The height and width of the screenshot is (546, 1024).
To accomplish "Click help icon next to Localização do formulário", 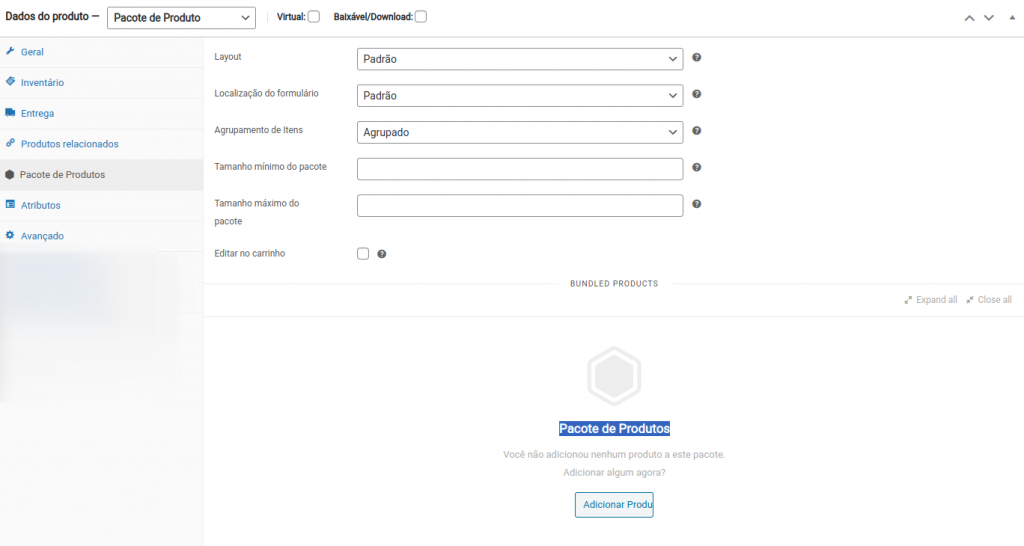I will pos(697,94).
